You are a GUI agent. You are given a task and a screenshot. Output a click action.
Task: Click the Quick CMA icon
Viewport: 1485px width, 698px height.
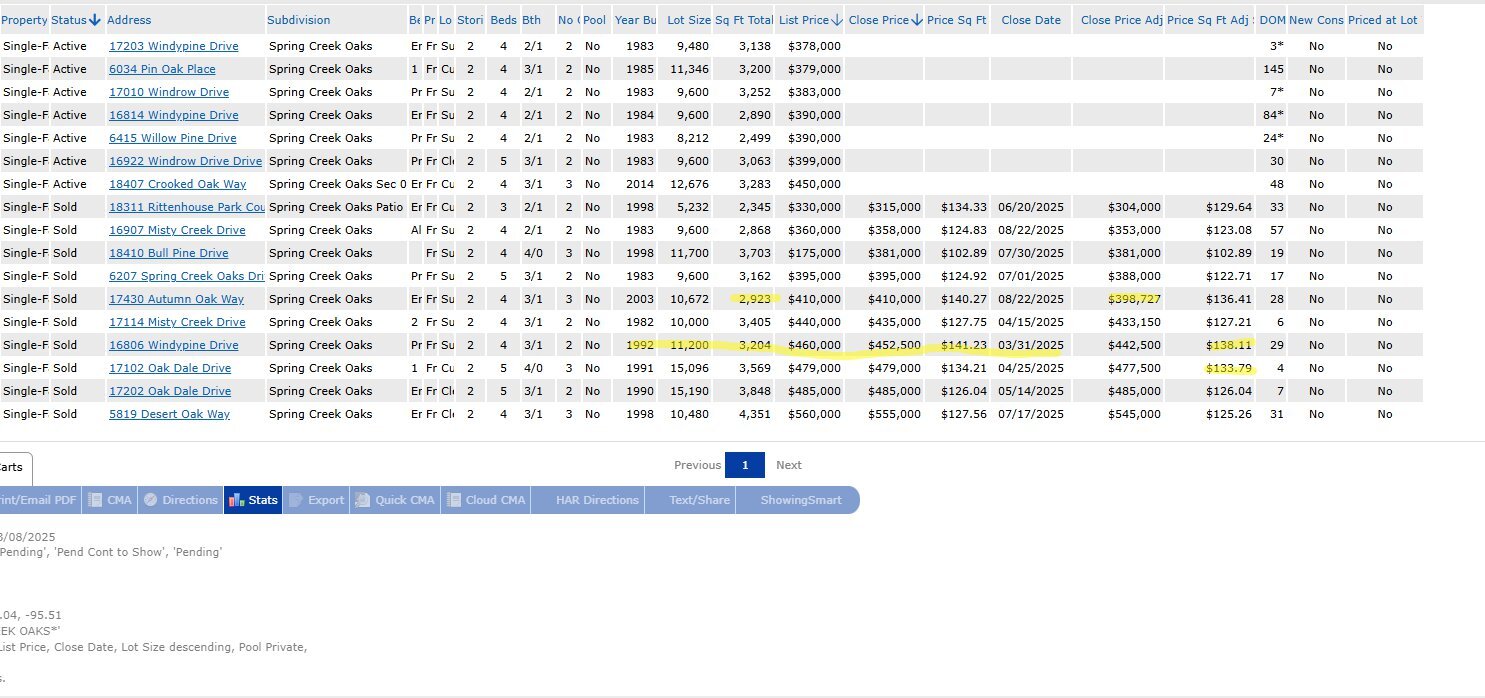(362, 500)
